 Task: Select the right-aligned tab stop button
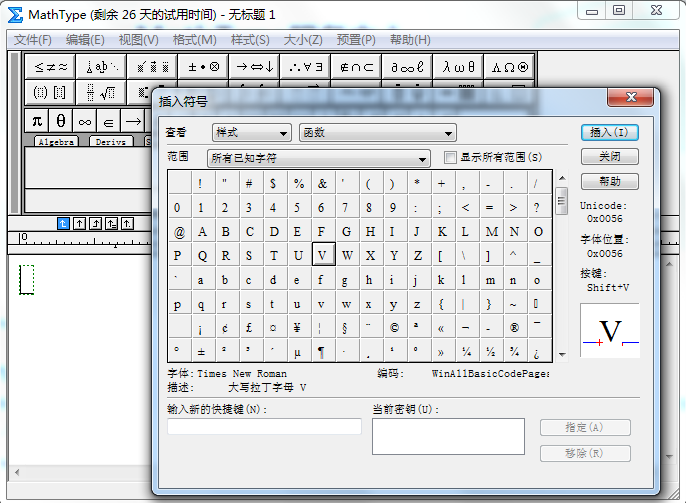coord(95,224)
